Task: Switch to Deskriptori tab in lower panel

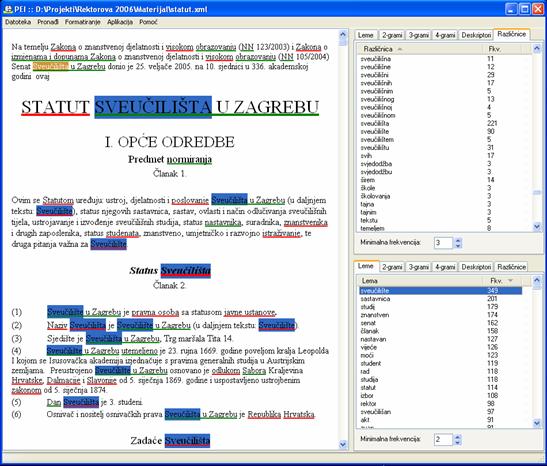Action: (x=476, y=267)
